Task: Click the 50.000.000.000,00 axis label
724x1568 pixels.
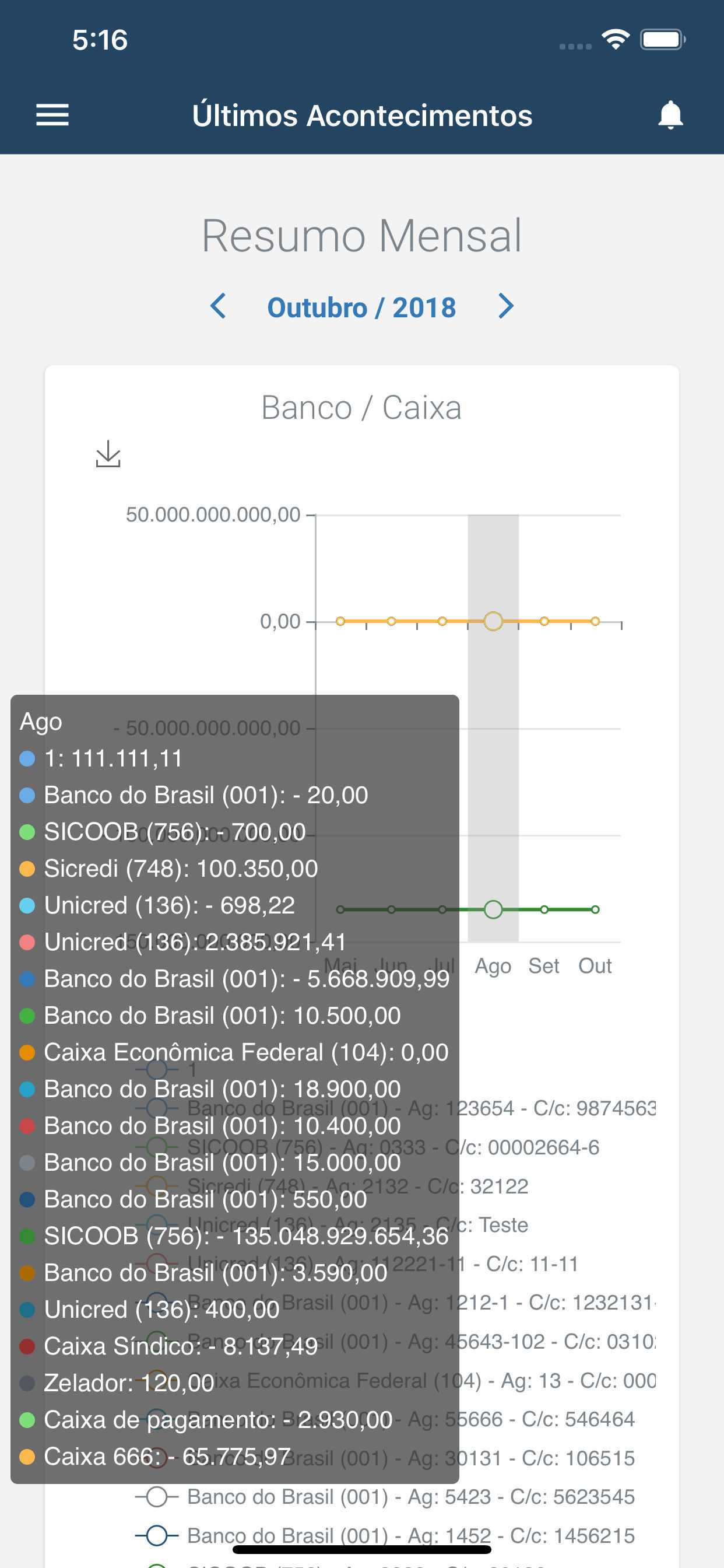Action: [x=213, y=514]
